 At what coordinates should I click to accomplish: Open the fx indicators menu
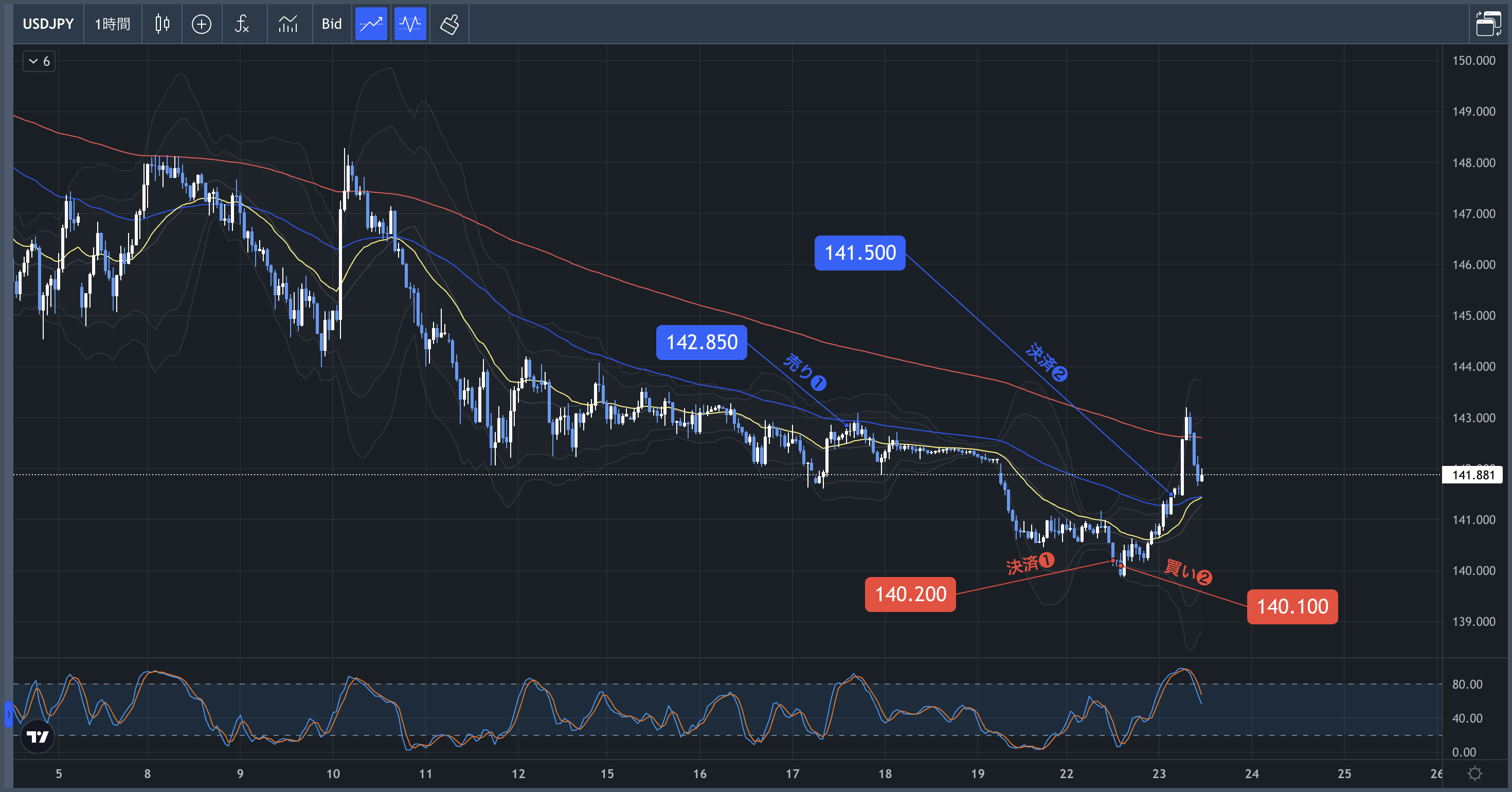[x=242, y=24]
